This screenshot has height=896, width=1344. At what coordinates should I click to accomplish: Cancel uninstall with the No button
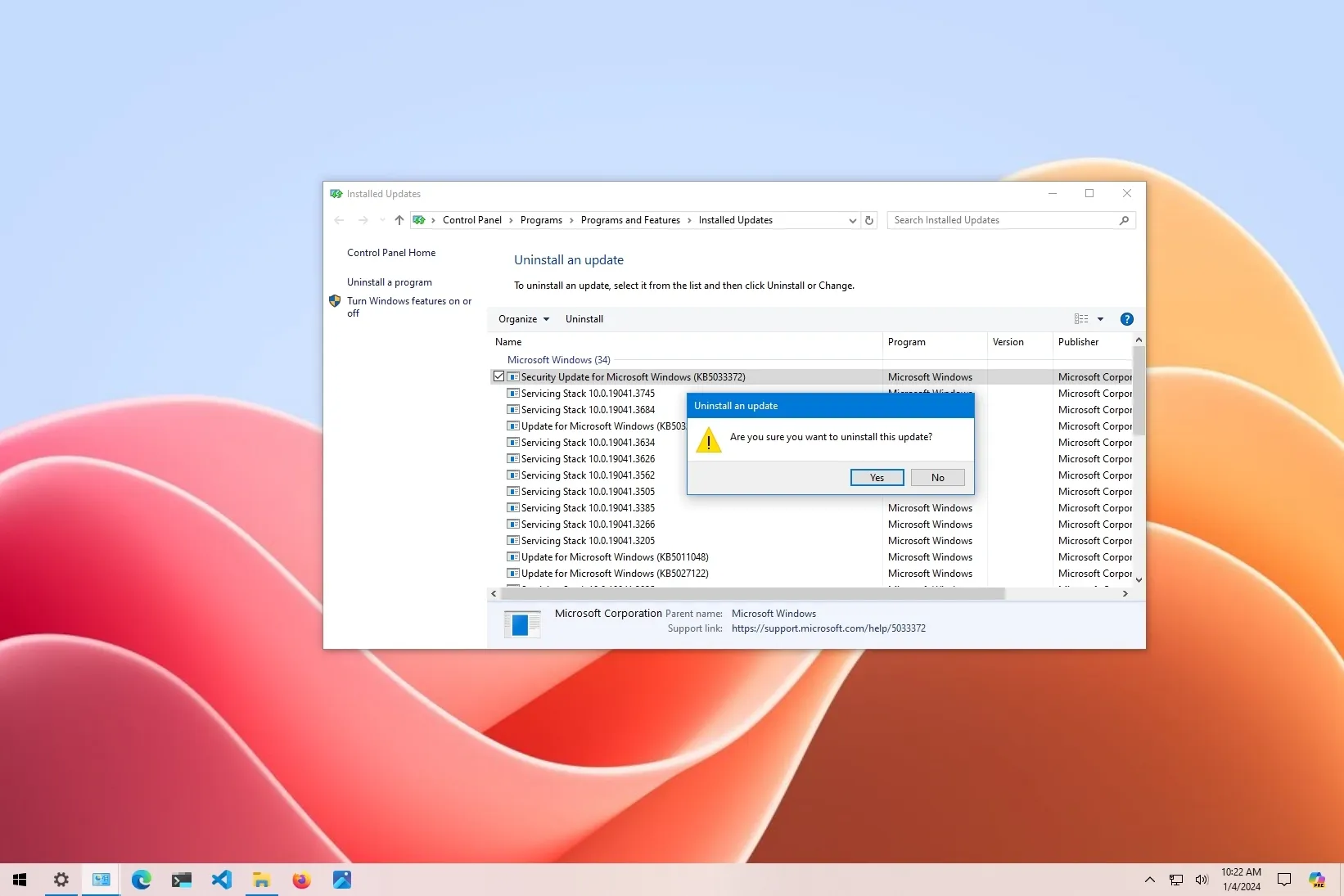[x=937, y=478]
